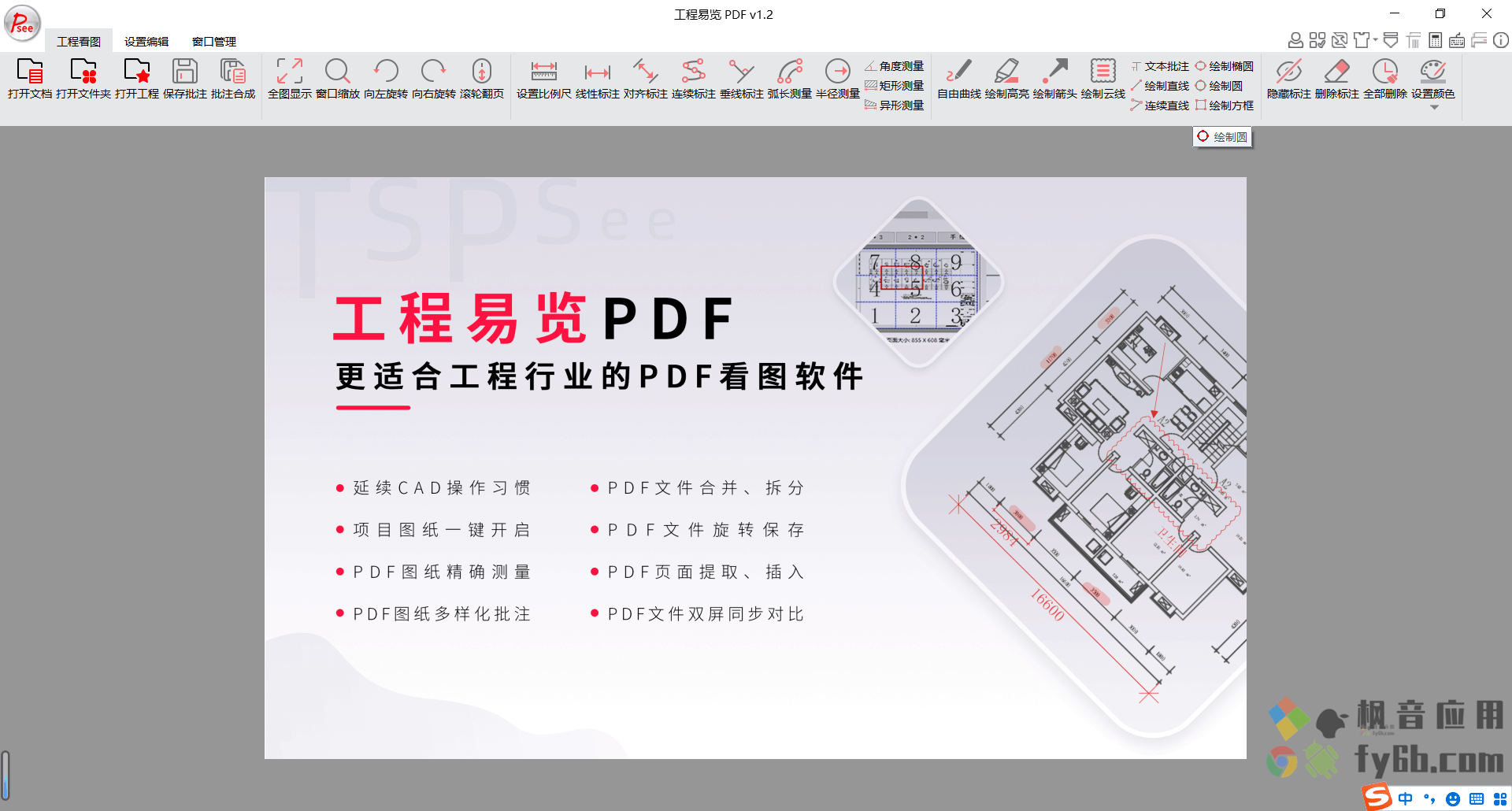The width and height of the screenshot is (1512, 811).
Task: Open the skin (T-shirt) theme icon
Action: pos(1362,40)
